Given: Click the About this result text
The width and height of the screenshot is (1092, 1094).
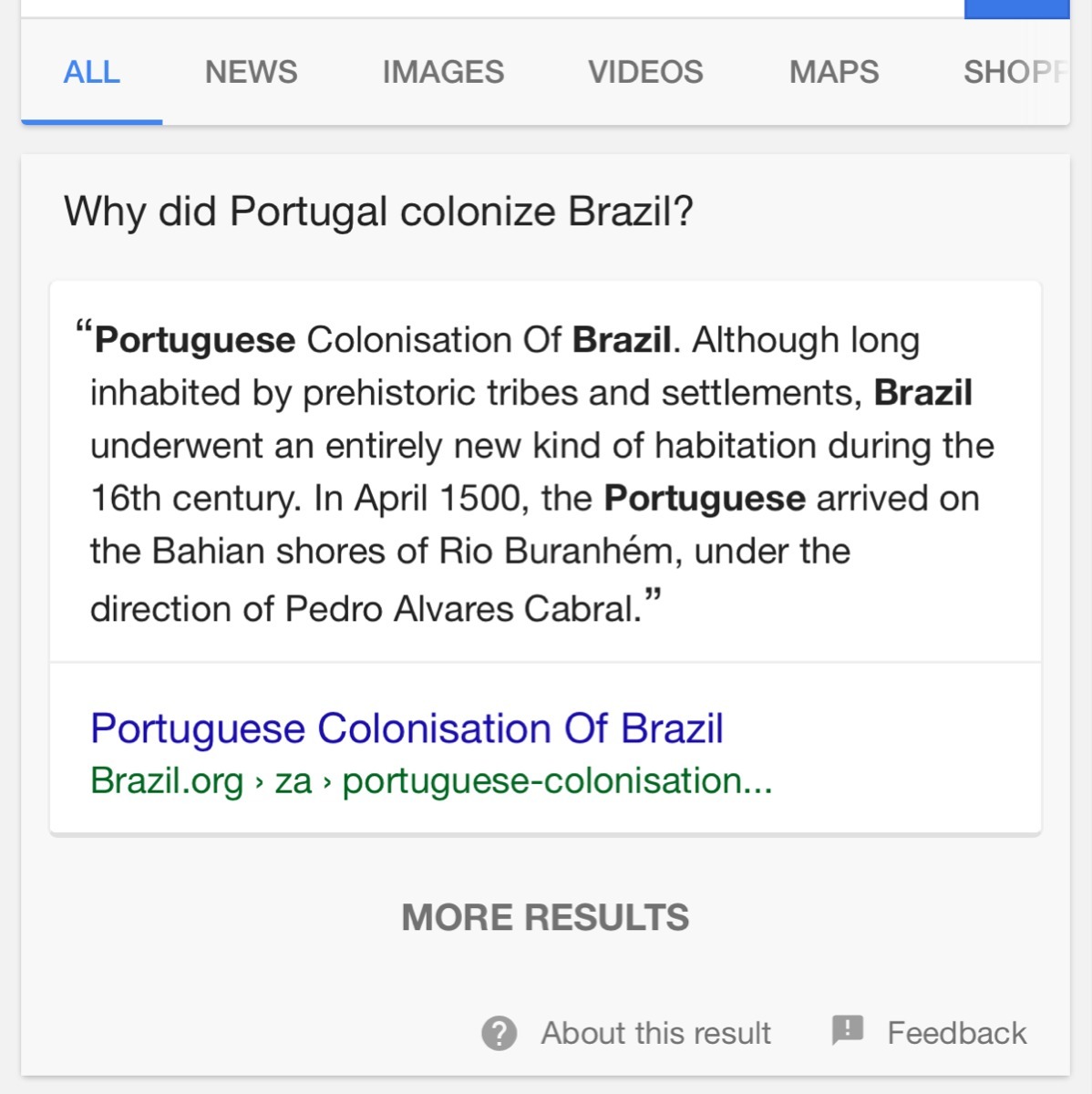Looking at the screenshot, I should coord(655,1034).
